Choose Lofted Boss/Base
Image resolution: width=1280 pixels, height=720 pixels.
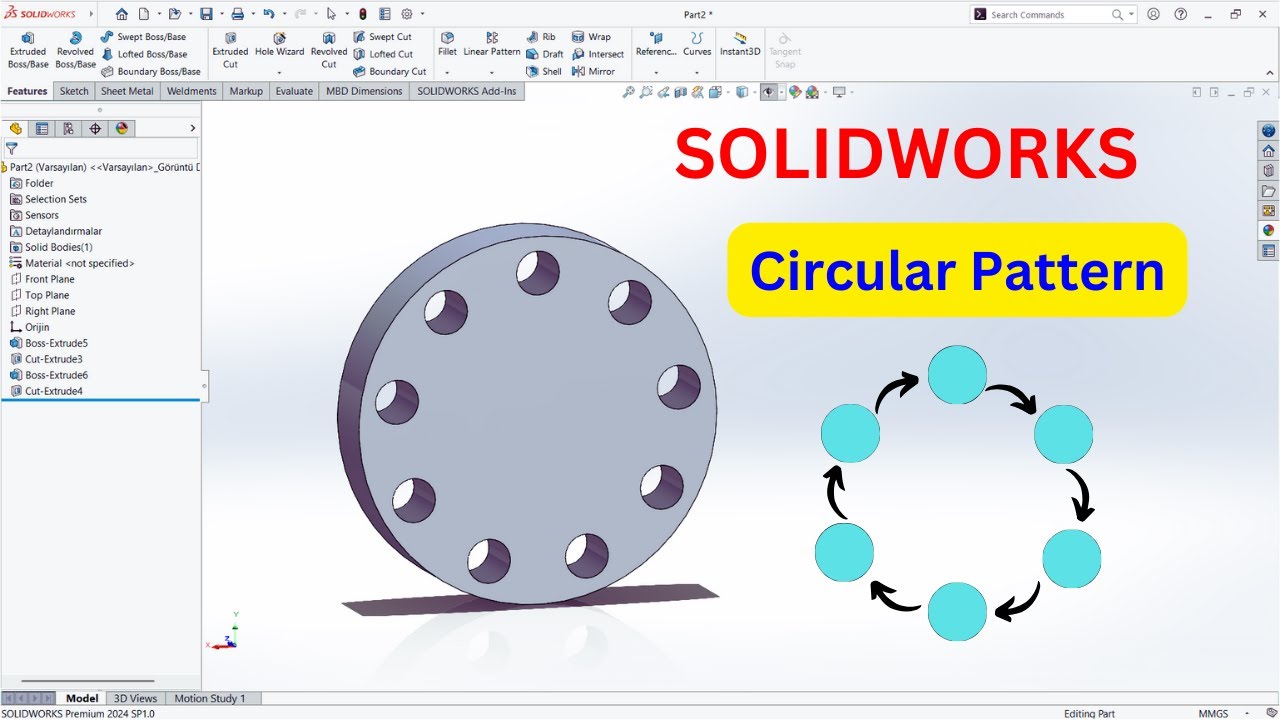pos(144,54)
